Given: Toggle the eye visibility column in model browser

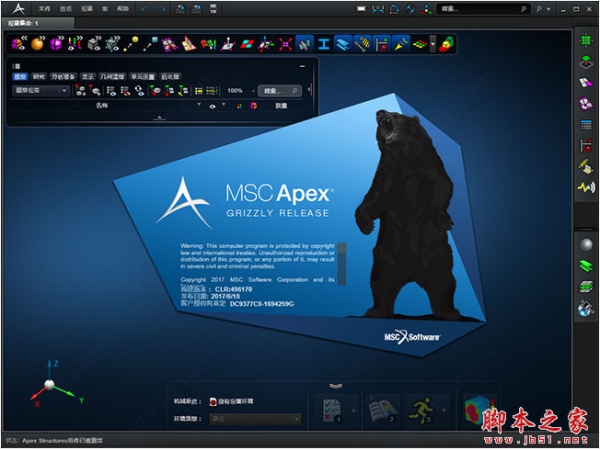Looking at the screenshot, I should (x=211, y=105).
